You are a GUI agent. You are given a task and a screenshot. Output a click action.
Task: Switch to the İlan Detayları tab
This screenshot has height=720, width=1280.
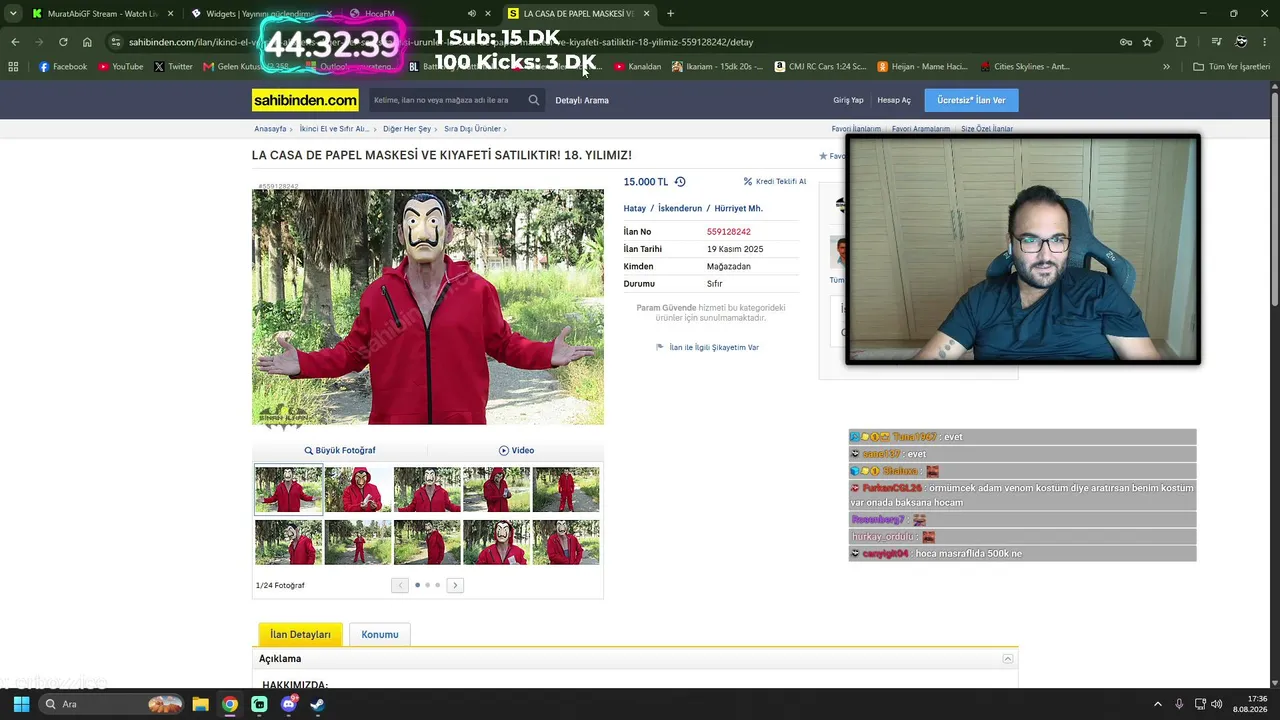(x=300, y=634)
